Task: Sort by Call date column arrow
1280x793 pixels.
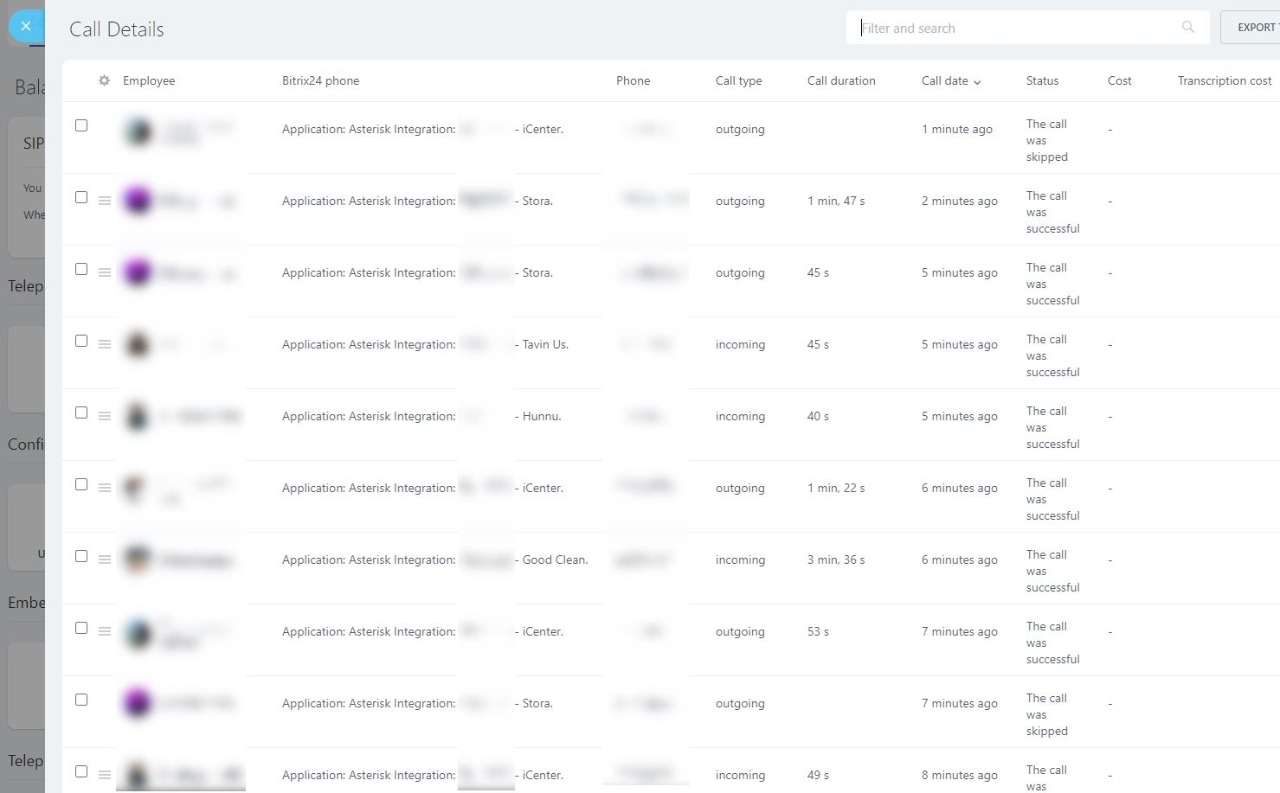Action: click(977, 82)
